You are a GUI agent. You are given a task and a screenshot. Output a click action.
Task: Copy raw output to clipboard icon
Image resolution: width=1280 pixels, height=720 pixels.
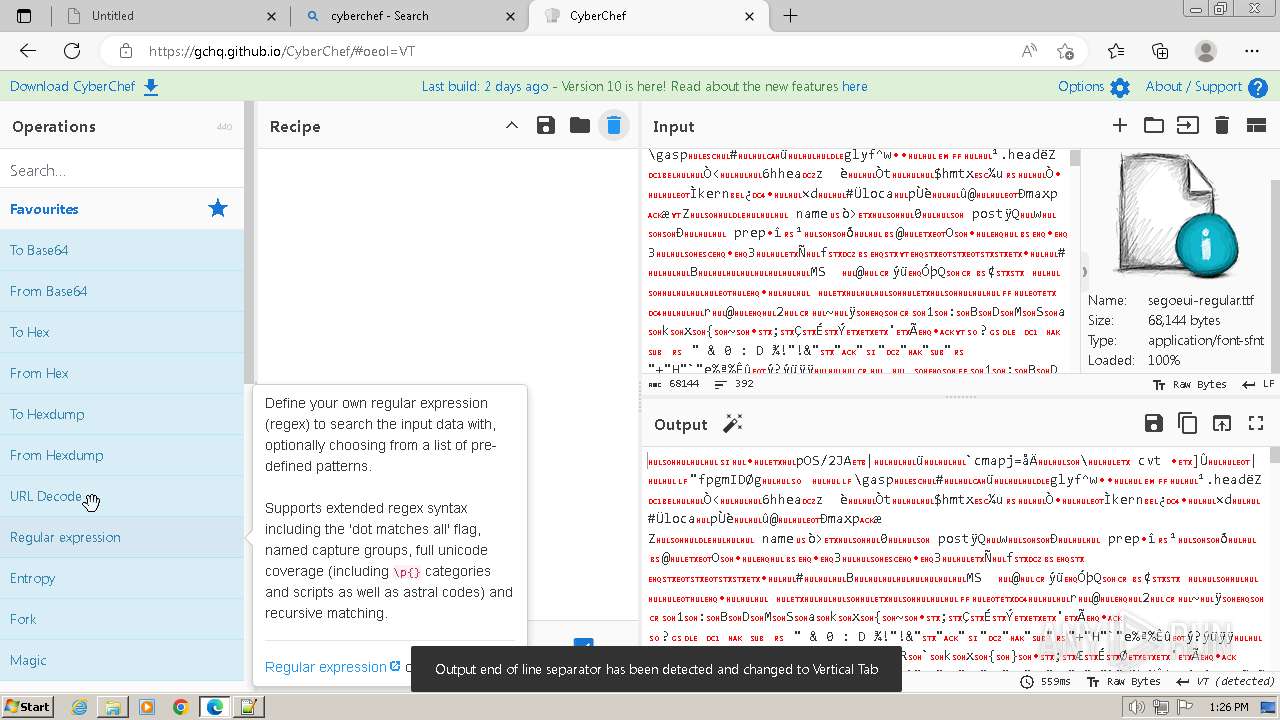pos(1188,424)
